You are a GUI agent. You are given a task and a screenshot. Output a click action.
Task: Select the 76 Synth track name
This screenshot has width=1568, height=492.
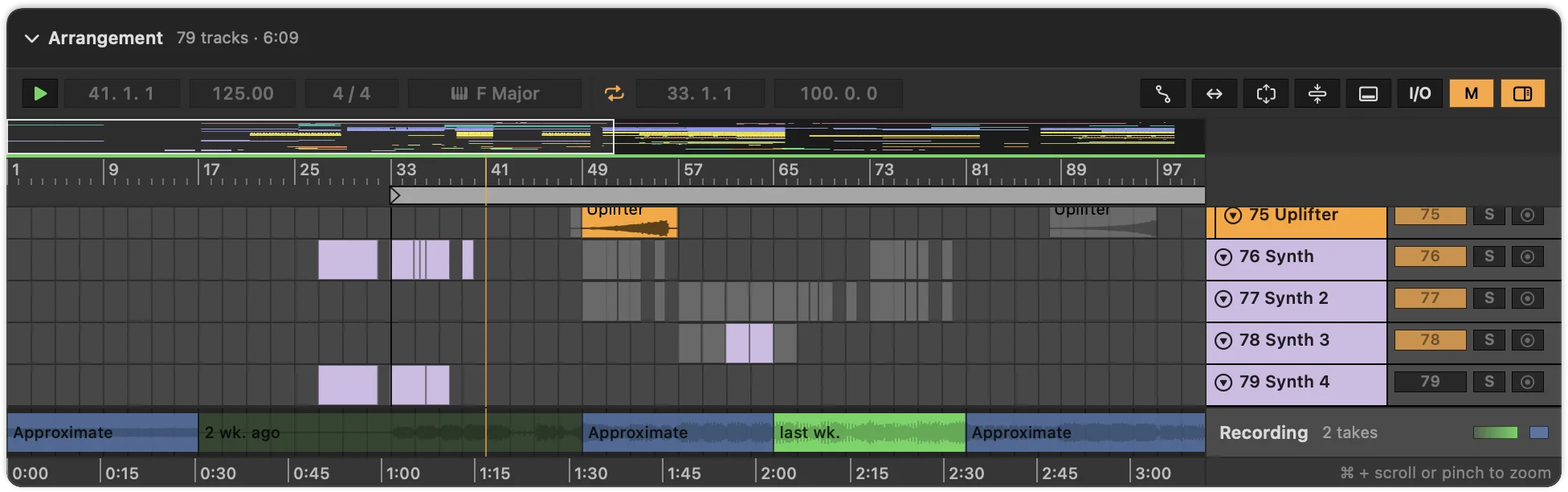click(1276, 256)
